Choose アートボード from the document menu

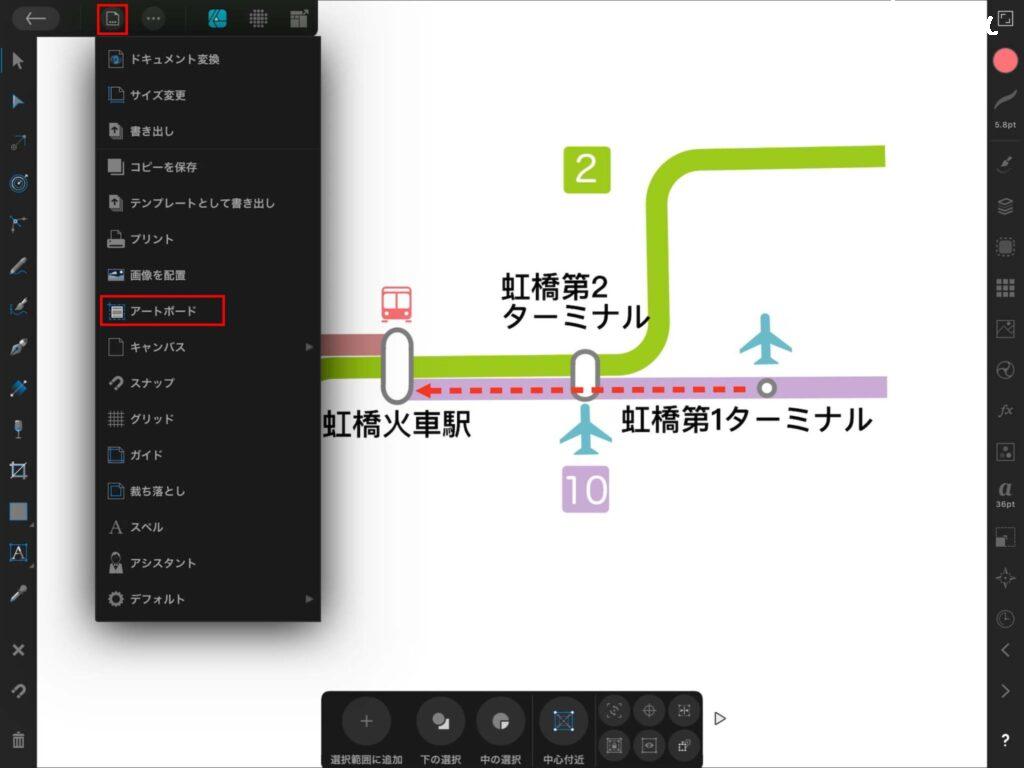click(x=162, y=311)
